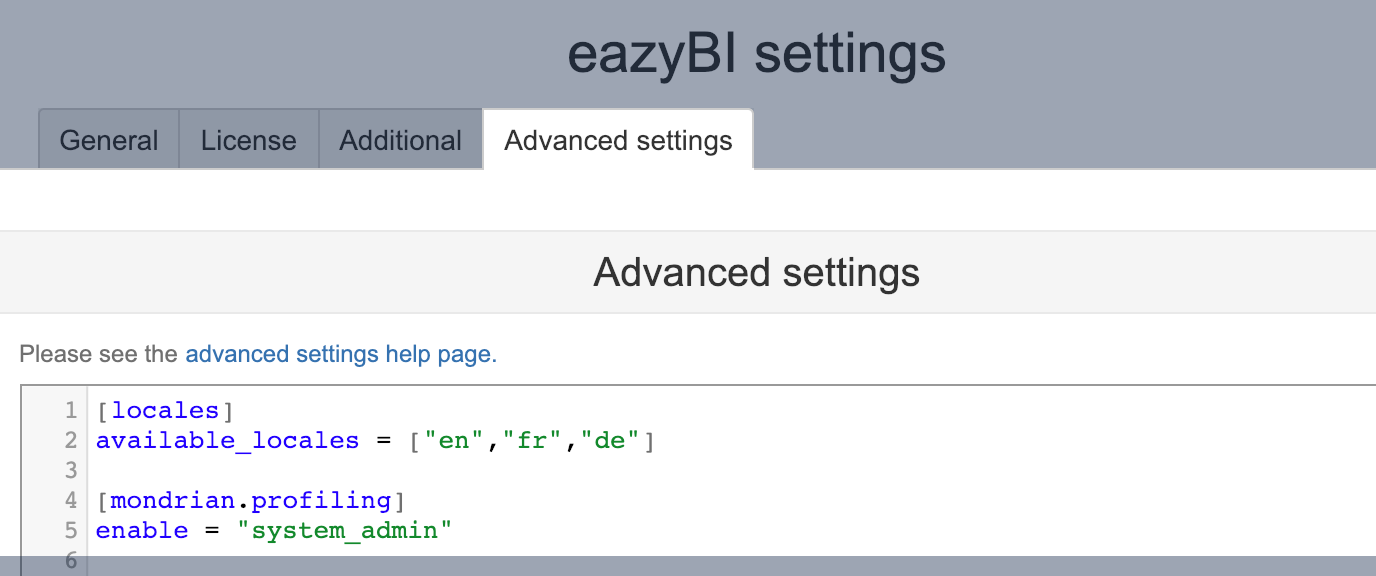Screen dimensions: 1376x576
Task: Click the enable setting keyword
Action: coord(142,530)
